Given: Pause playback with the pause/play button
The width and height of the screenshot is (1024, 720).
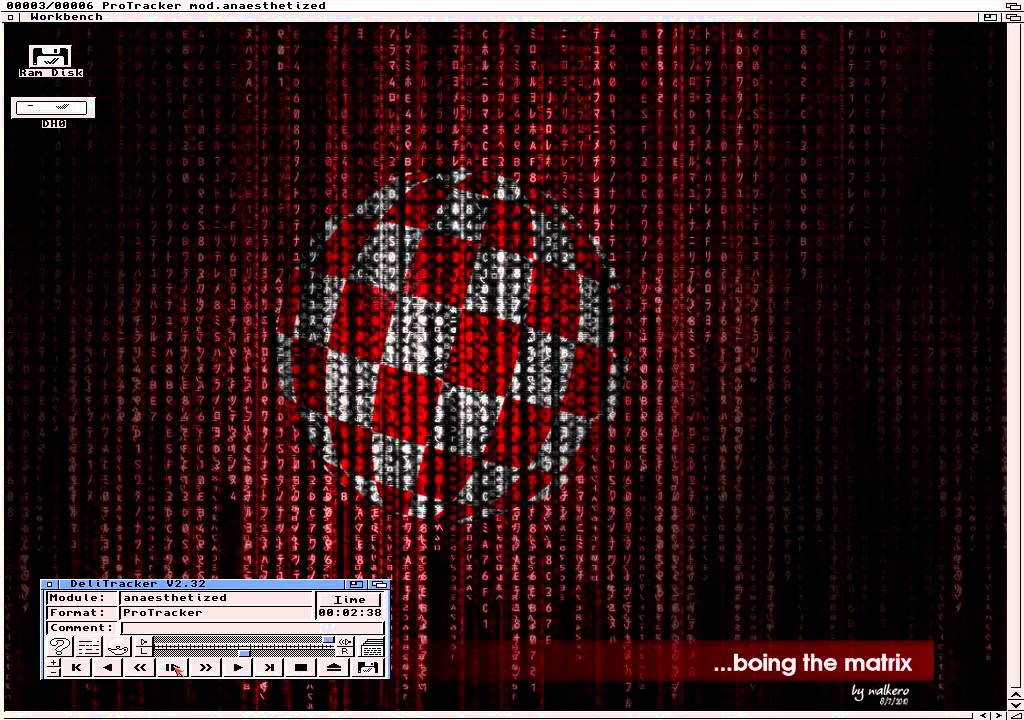Looking at the screenshot, I should [x=172, y=668].
